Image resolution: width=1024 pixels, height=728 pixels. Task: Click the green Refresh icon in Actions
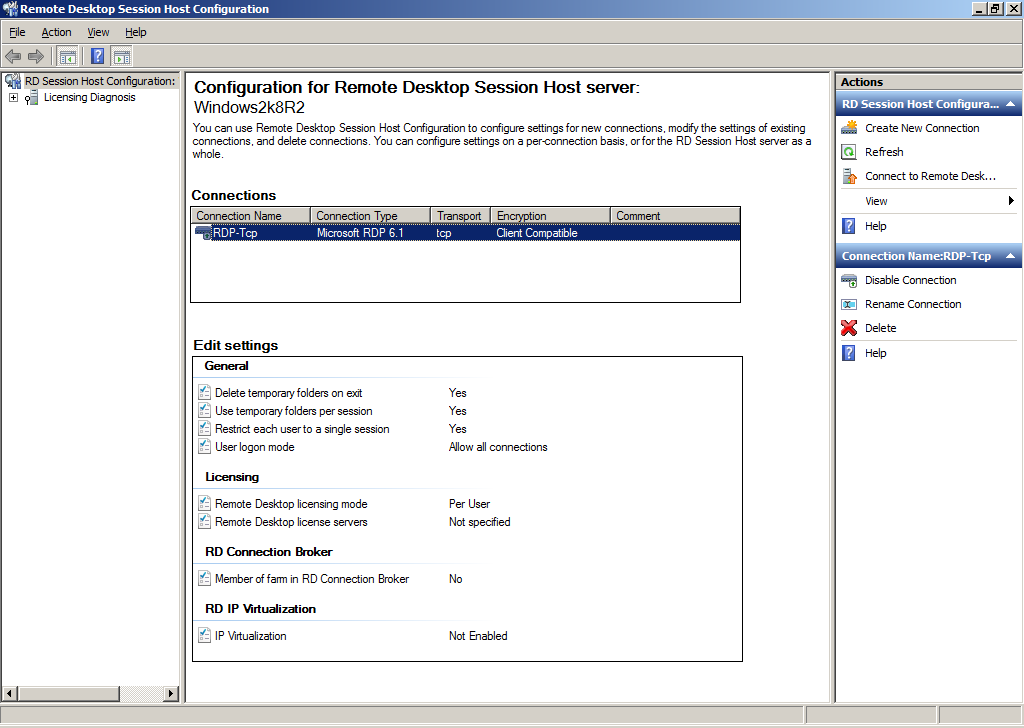[849, 152]
